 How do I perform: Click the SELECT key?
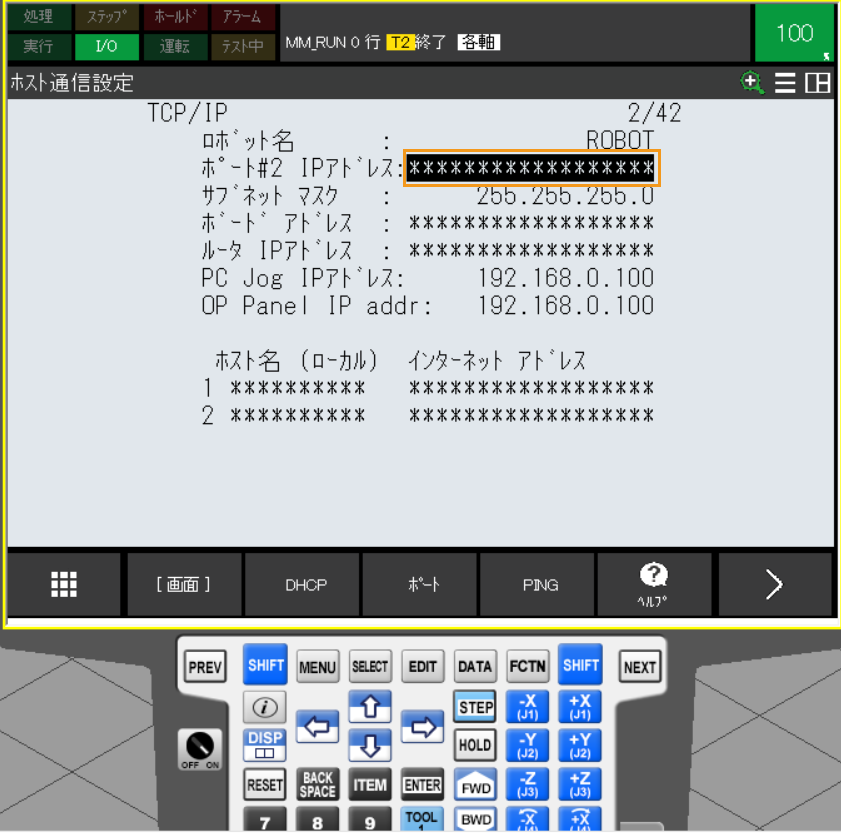tap(370, 667)
